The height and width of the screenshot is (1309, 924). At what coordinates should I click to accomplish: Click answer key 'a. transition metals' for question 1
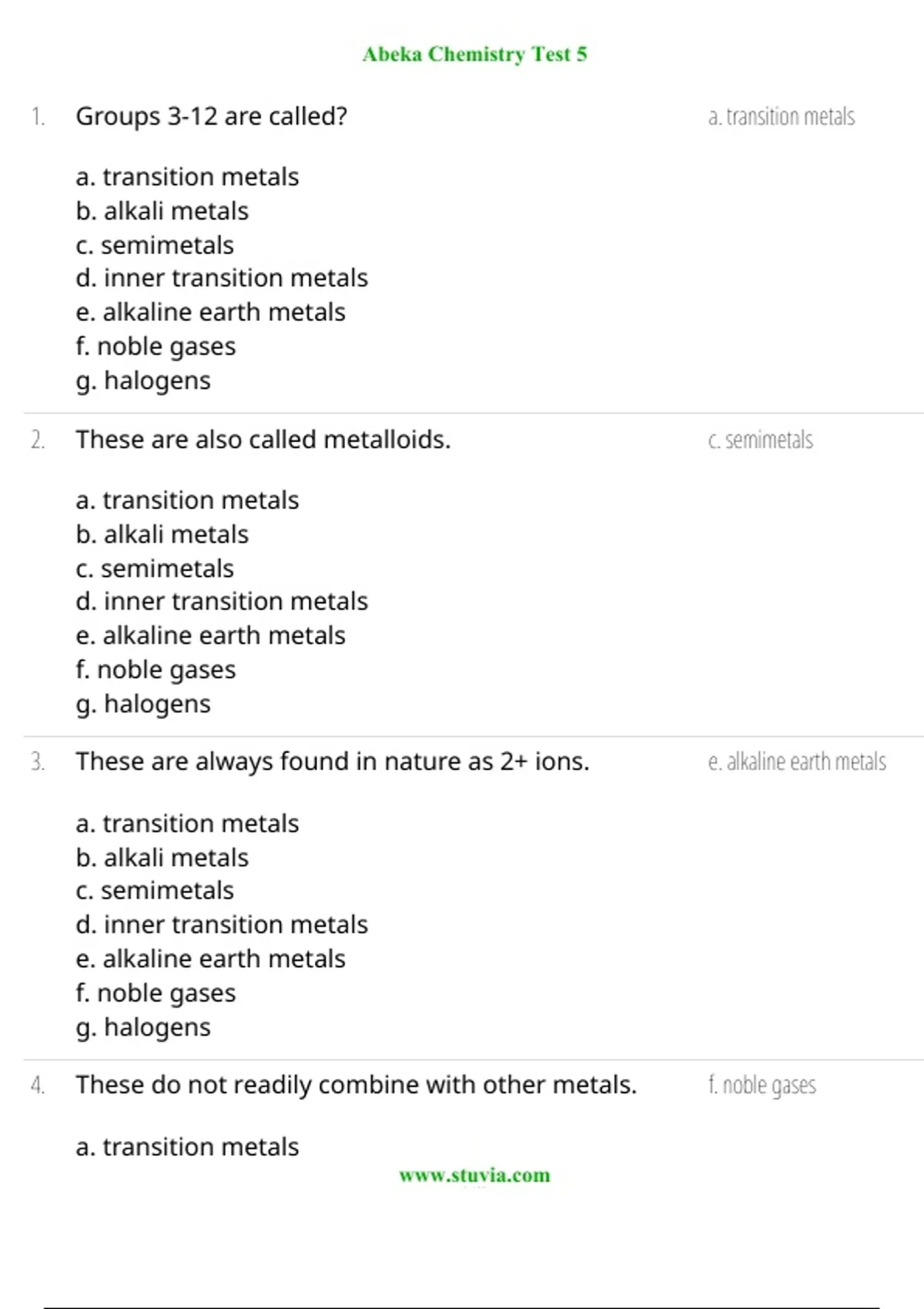click(x=782, y=116)
